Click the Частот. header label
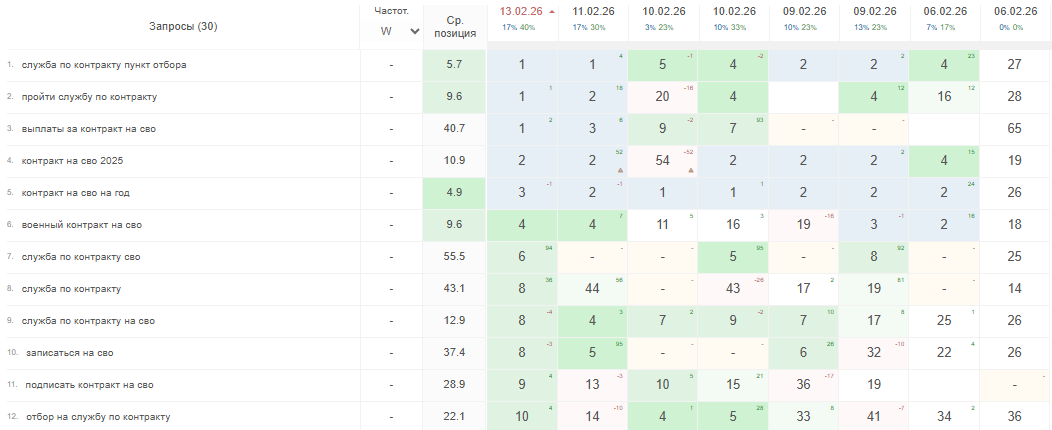 pos(392,11)
